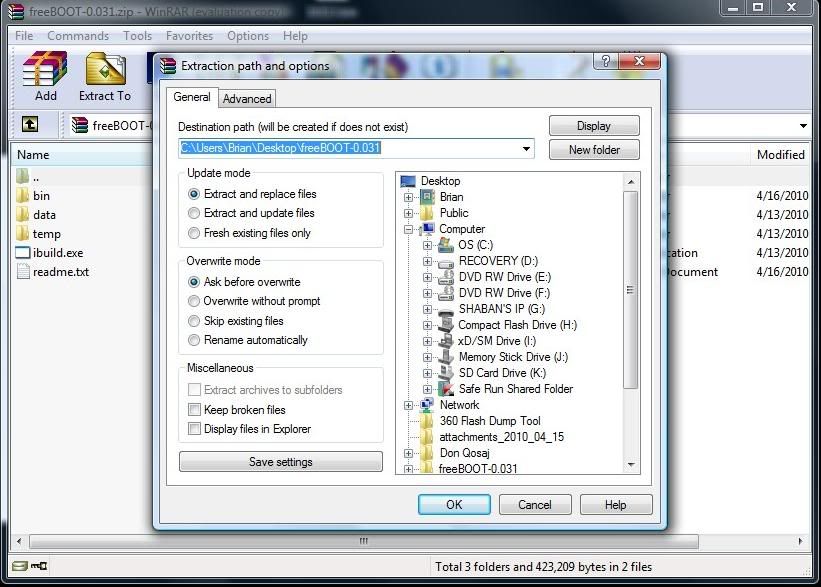Open the WinRAR address bar dropdown arrow
The width and height of the screenshot is (821, 587).
(x=803, y=126)
